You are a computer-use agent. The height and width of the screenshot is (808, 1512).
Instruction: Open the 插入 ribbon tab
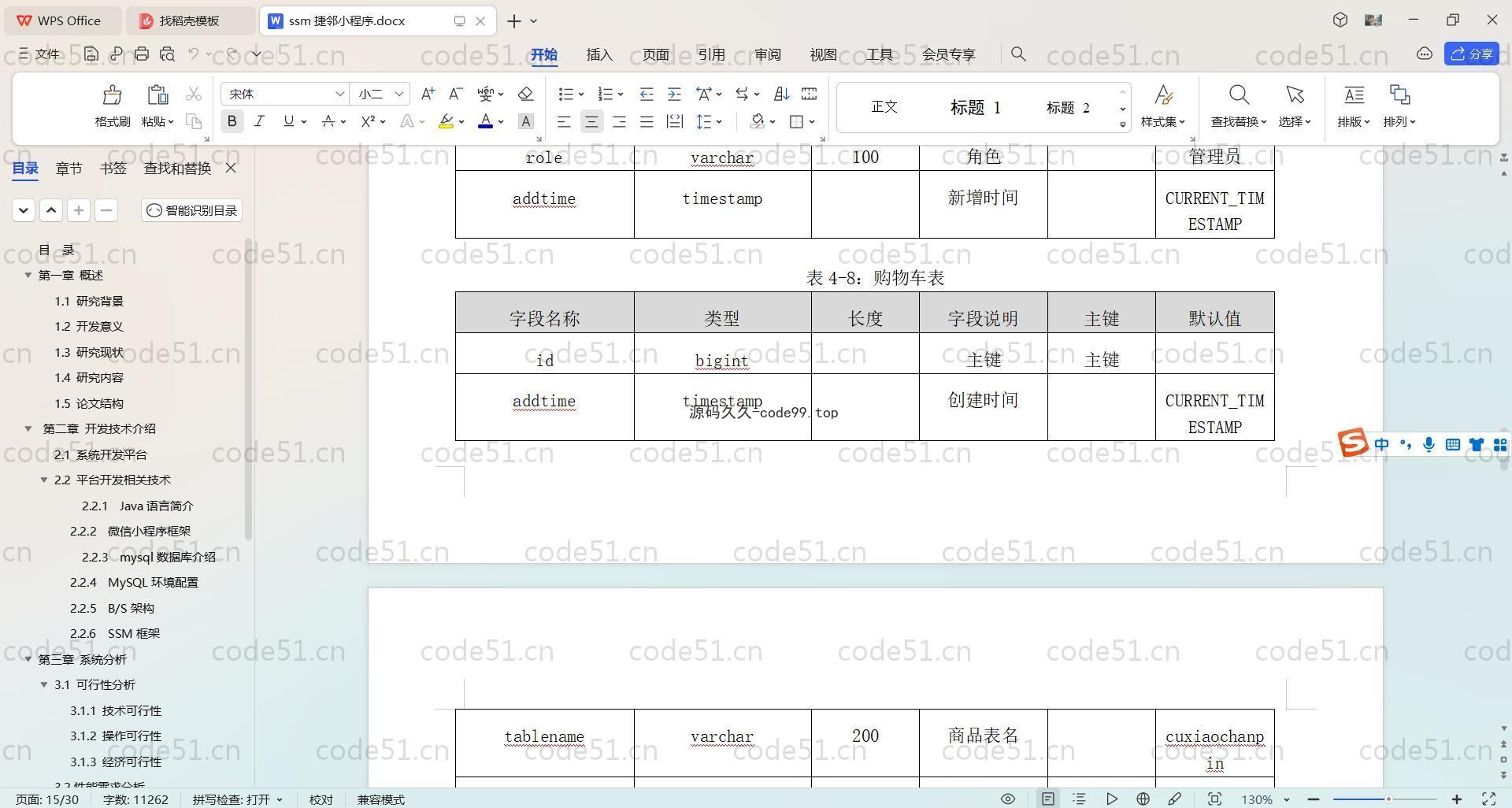pyautogui.click(x=599, y=54)
